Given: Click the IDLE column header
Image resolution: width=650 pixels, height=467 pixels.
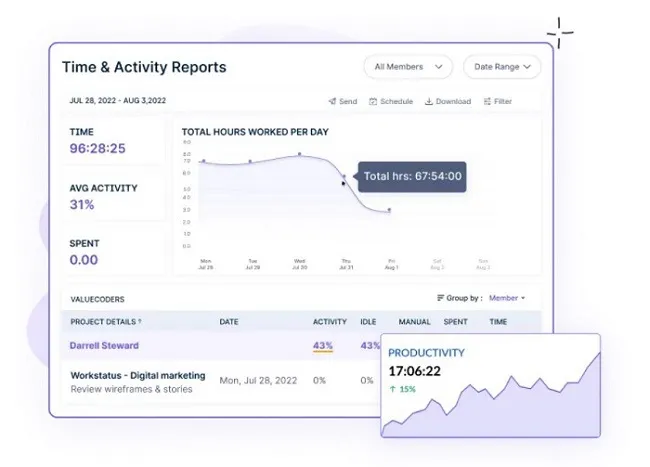Looking at the screenshot, I should [368, 322].
